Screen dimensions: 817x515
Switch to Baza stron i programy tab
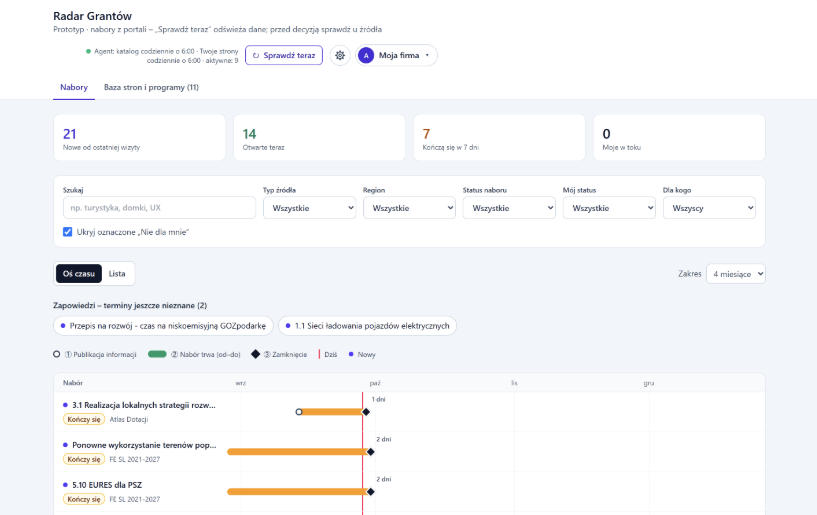point(151,87)
